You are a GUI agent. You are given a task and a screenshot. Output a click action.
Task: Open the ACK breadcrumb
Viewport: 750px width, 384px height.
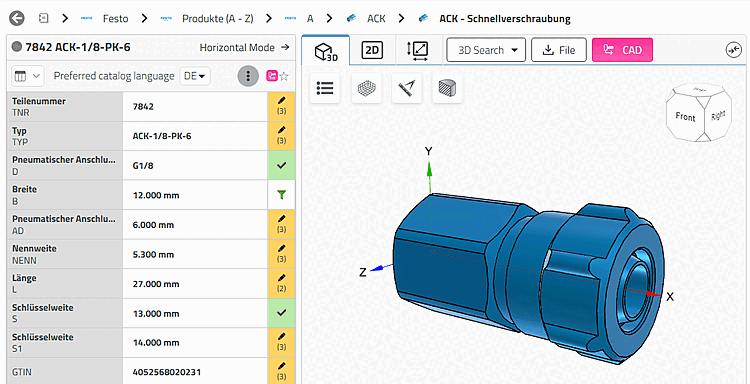pos(376,19)
